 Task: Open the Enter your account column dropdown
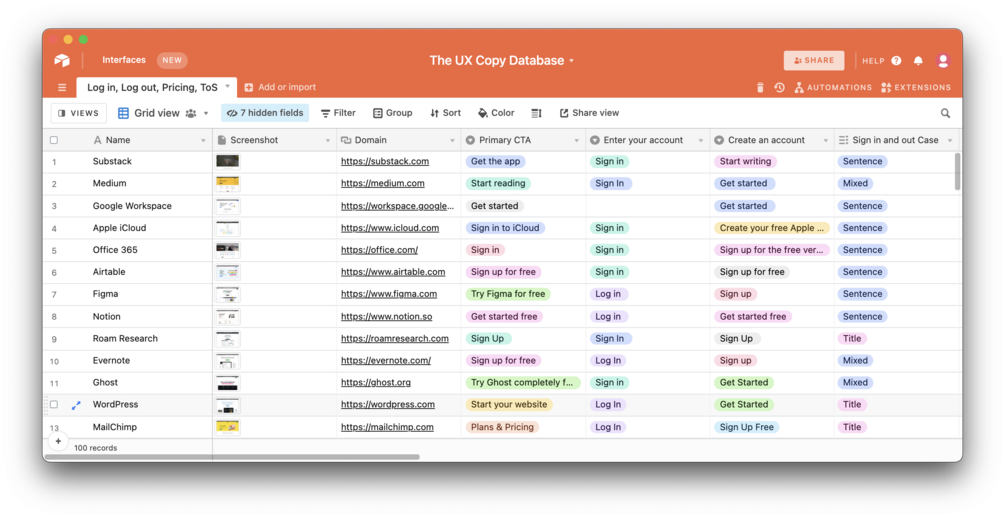pyautogui.click(x=701, y=140)
